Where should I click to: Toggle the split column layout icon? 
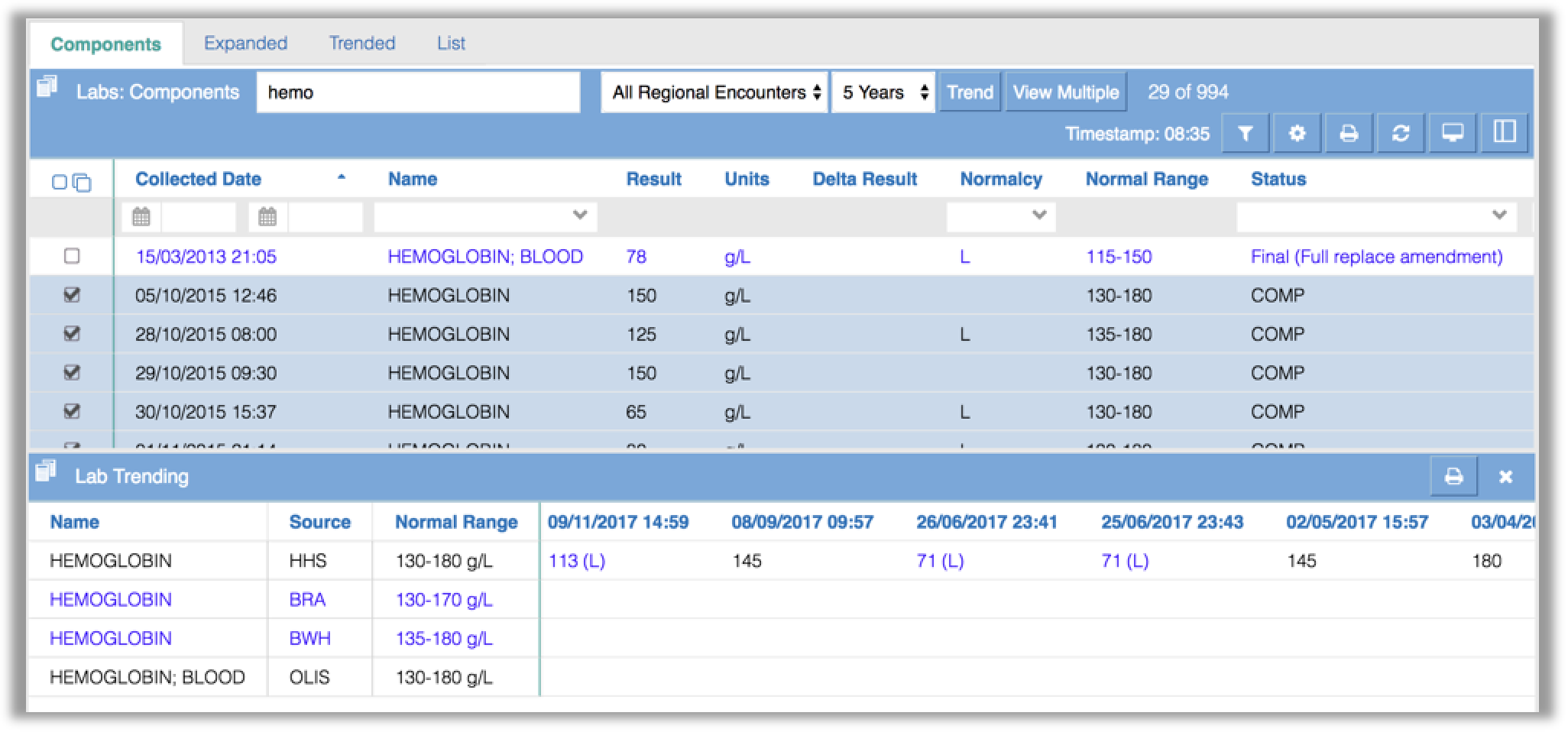click(x=1505, y=133)
